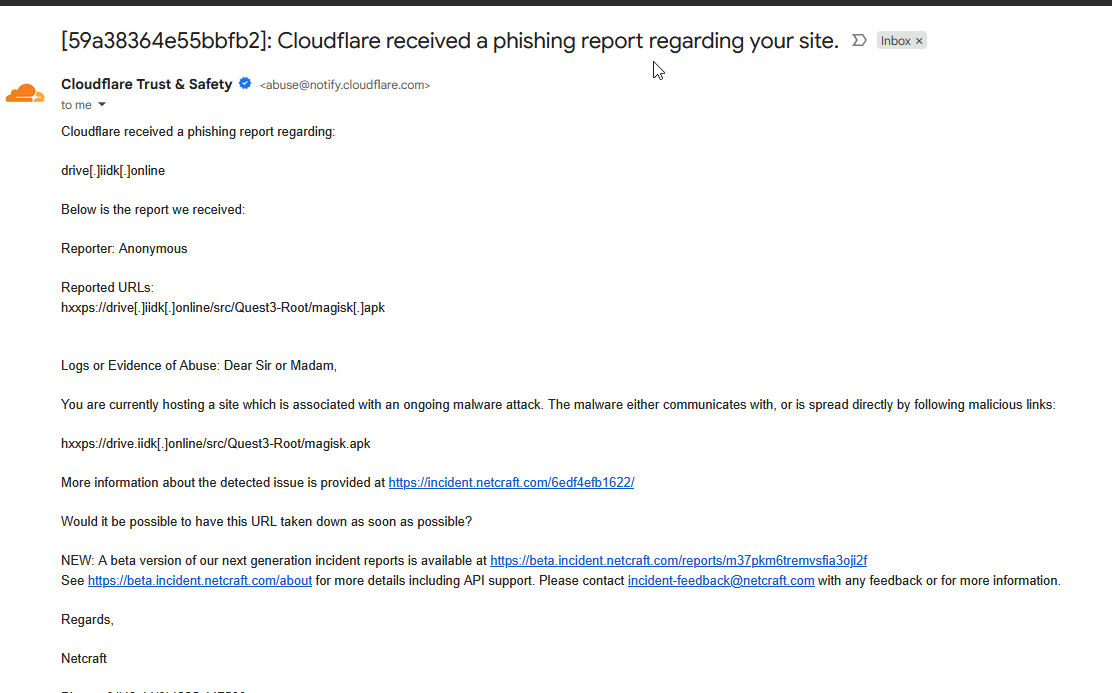Remove the Inbox label with its x
This screenshot has height=693, width=1112.
pos(919,41)
